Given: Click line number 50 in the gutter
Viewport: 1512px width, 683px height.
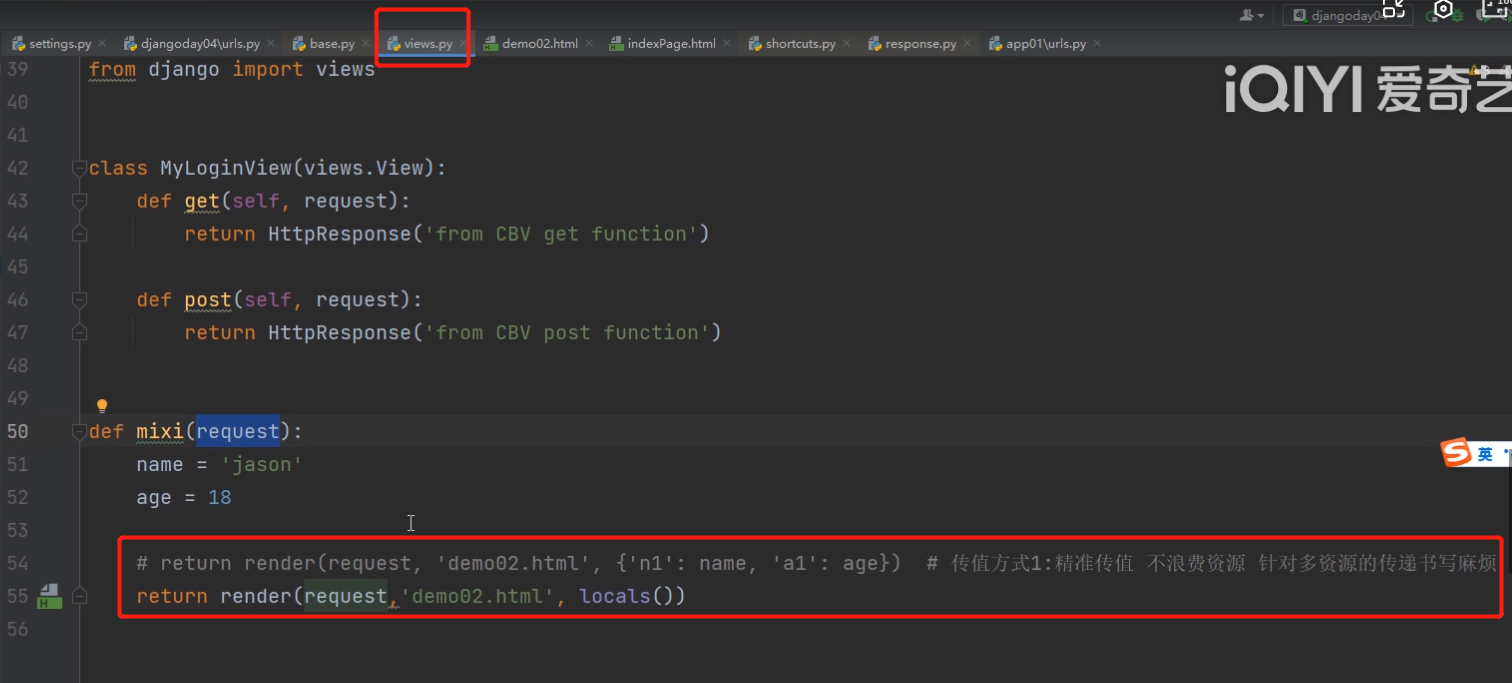Looking at the screenshot, I should [x=17, y=431].
